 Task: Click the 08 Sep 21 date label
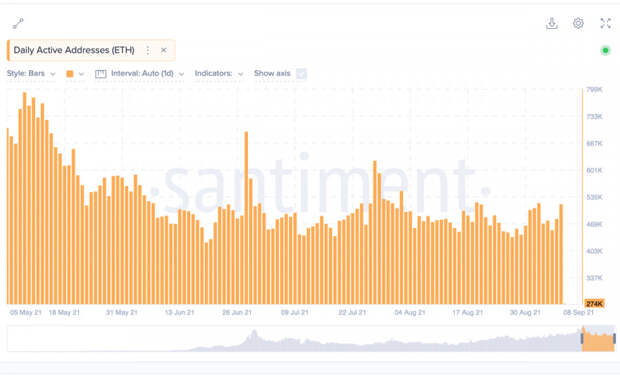pyautogui.click(x=578, y=312)
